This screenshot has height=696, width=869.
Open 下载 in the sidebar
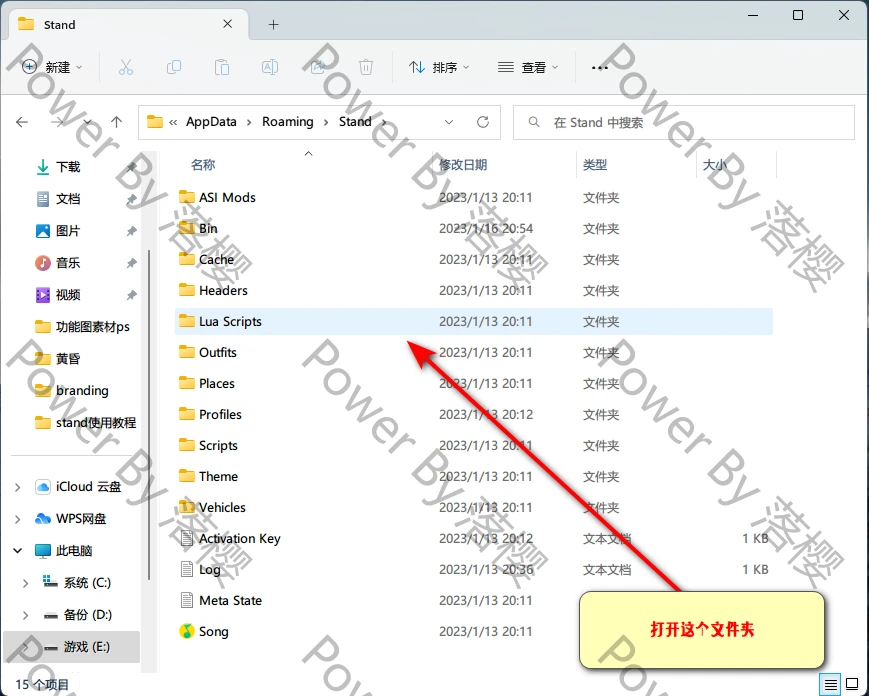coord(68,167)
